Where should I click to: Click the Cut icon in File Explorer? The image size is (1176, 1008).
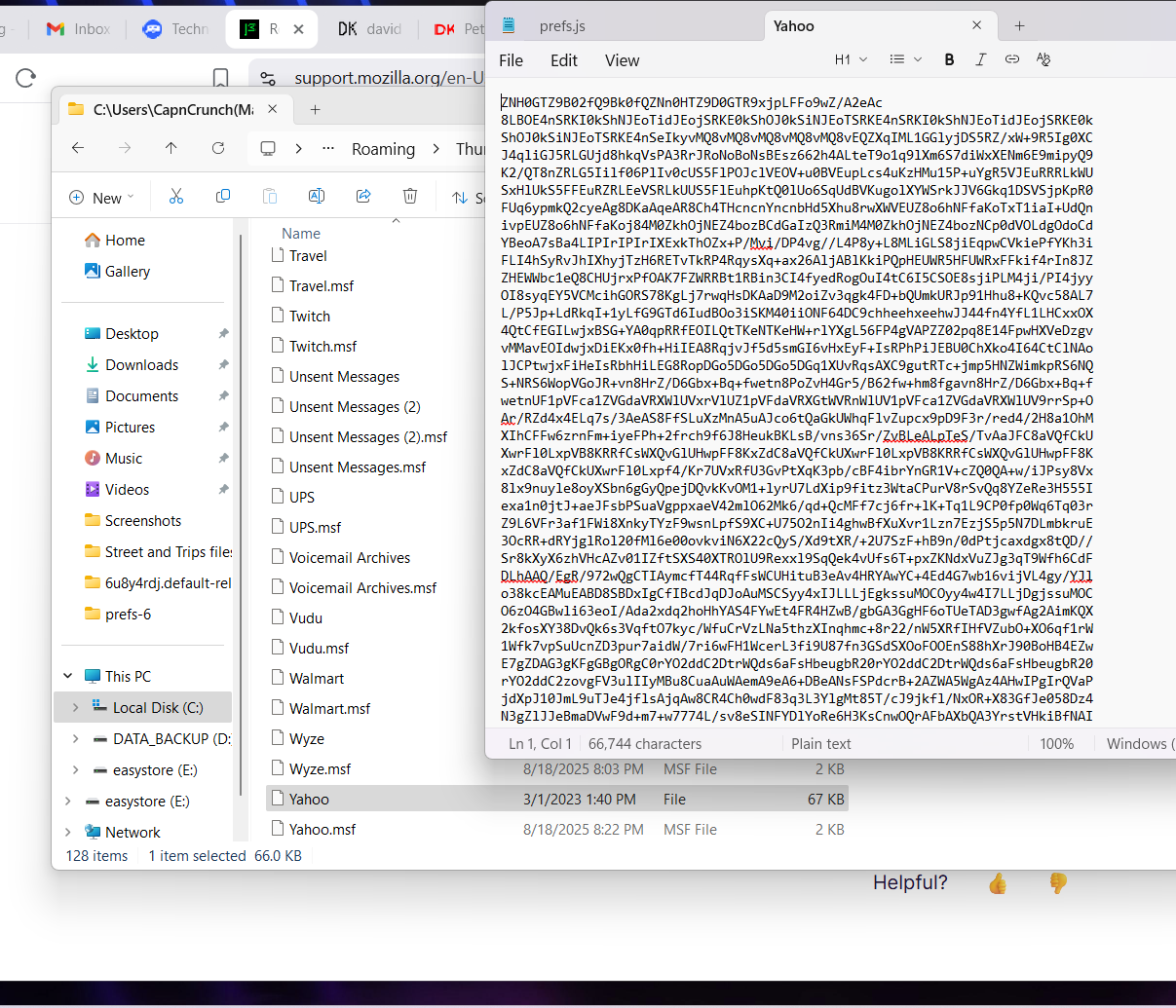click(x=176, y=197)
